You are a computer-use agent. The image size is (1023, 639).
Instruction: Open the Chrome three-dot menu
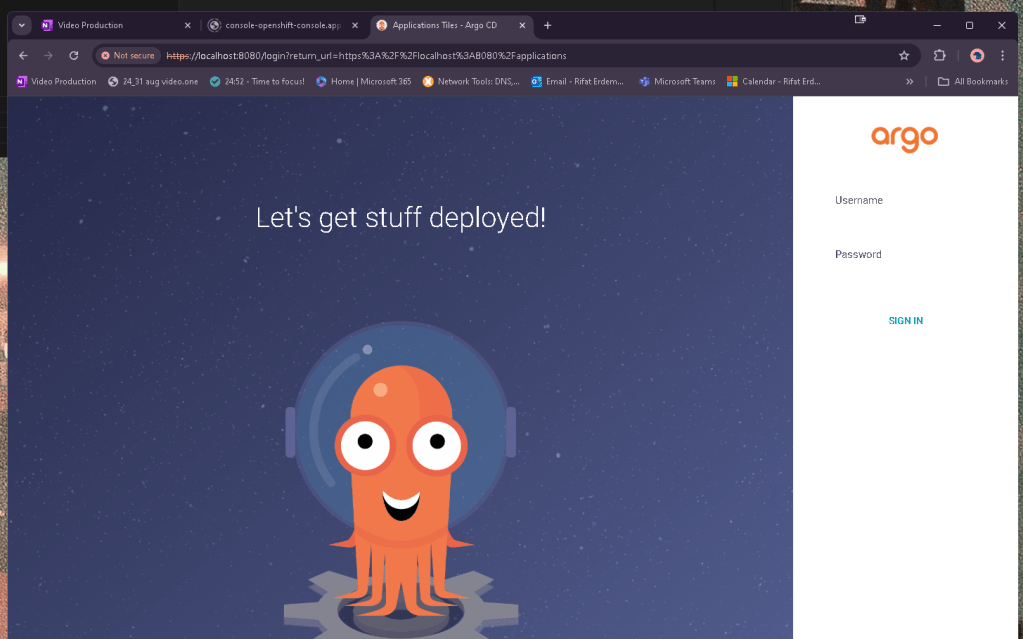pos(1003,55)
